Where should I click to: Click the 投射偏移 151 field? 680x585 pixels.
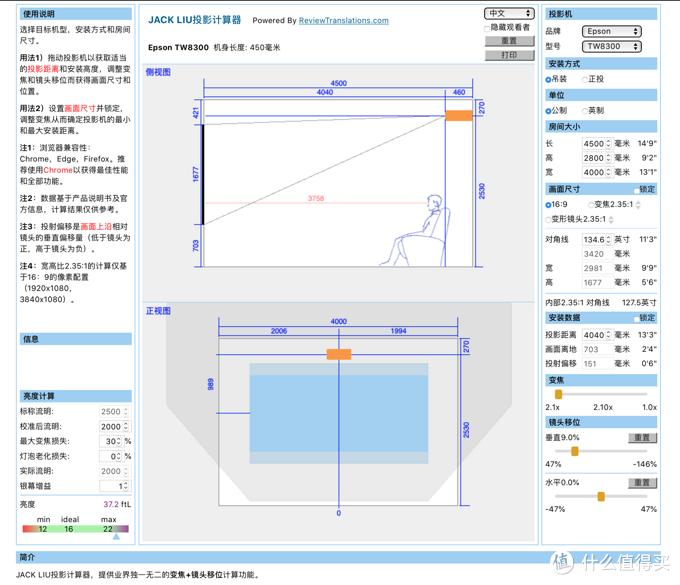(x=597, y=363)
